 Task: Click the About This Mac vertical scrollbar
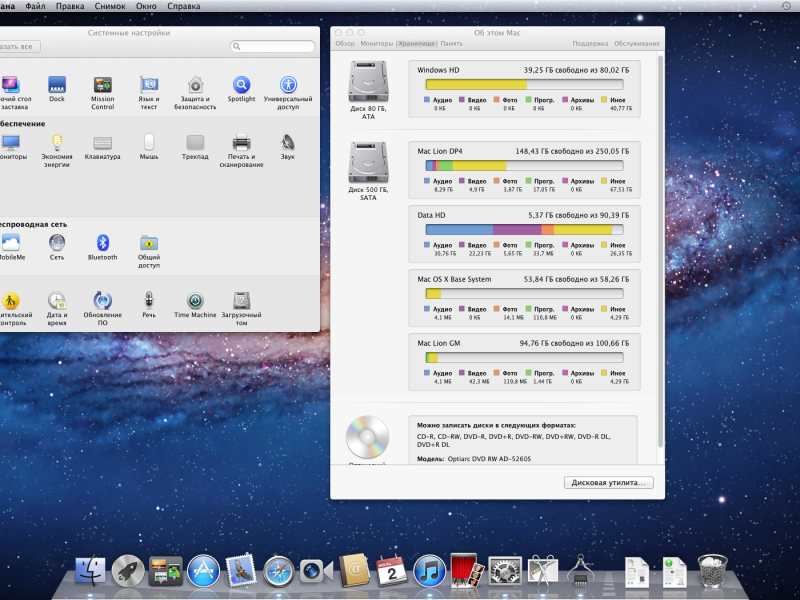click(661, 252)
